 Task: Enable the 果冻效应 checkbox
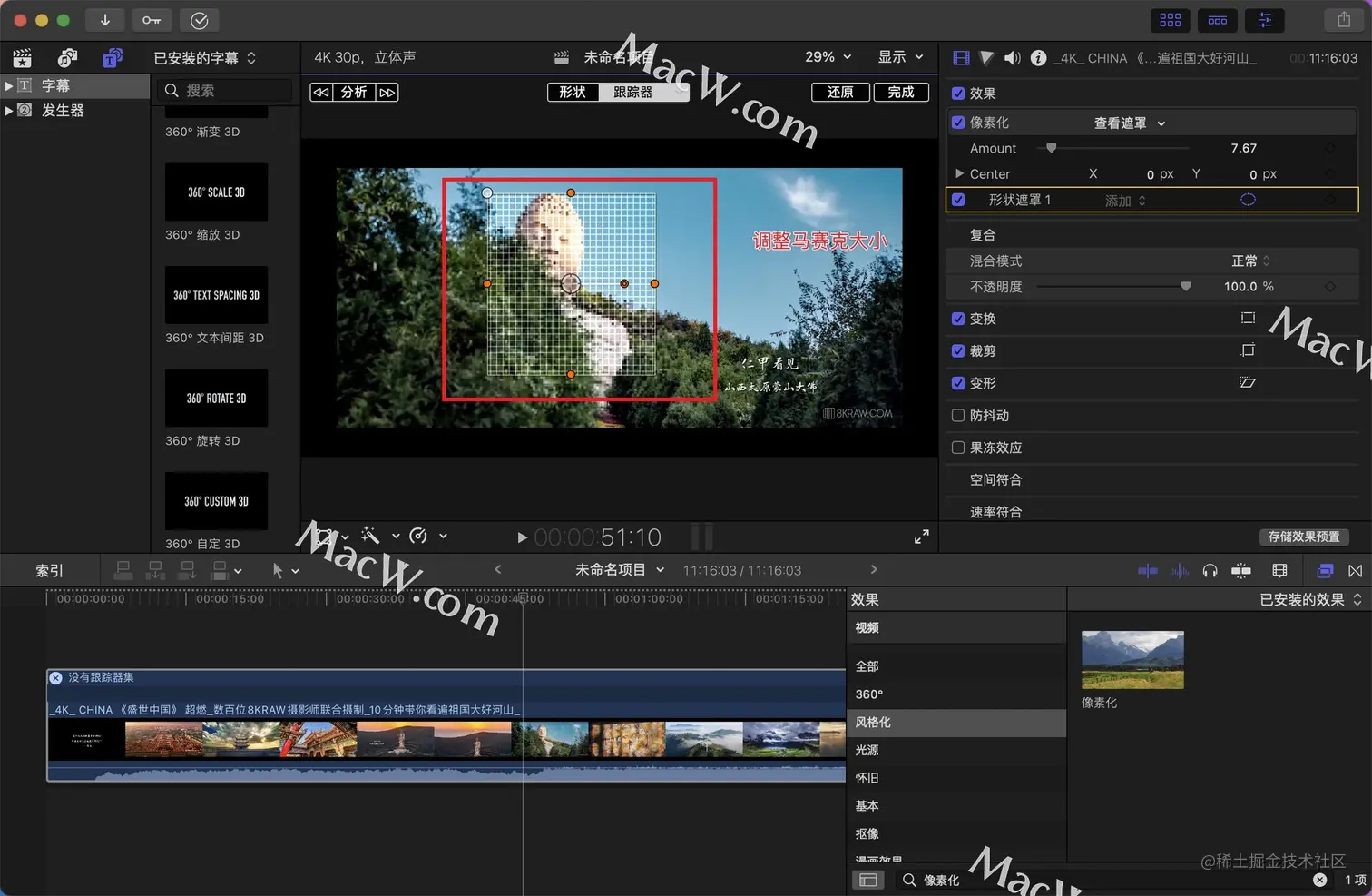click(x=958, y=448)
